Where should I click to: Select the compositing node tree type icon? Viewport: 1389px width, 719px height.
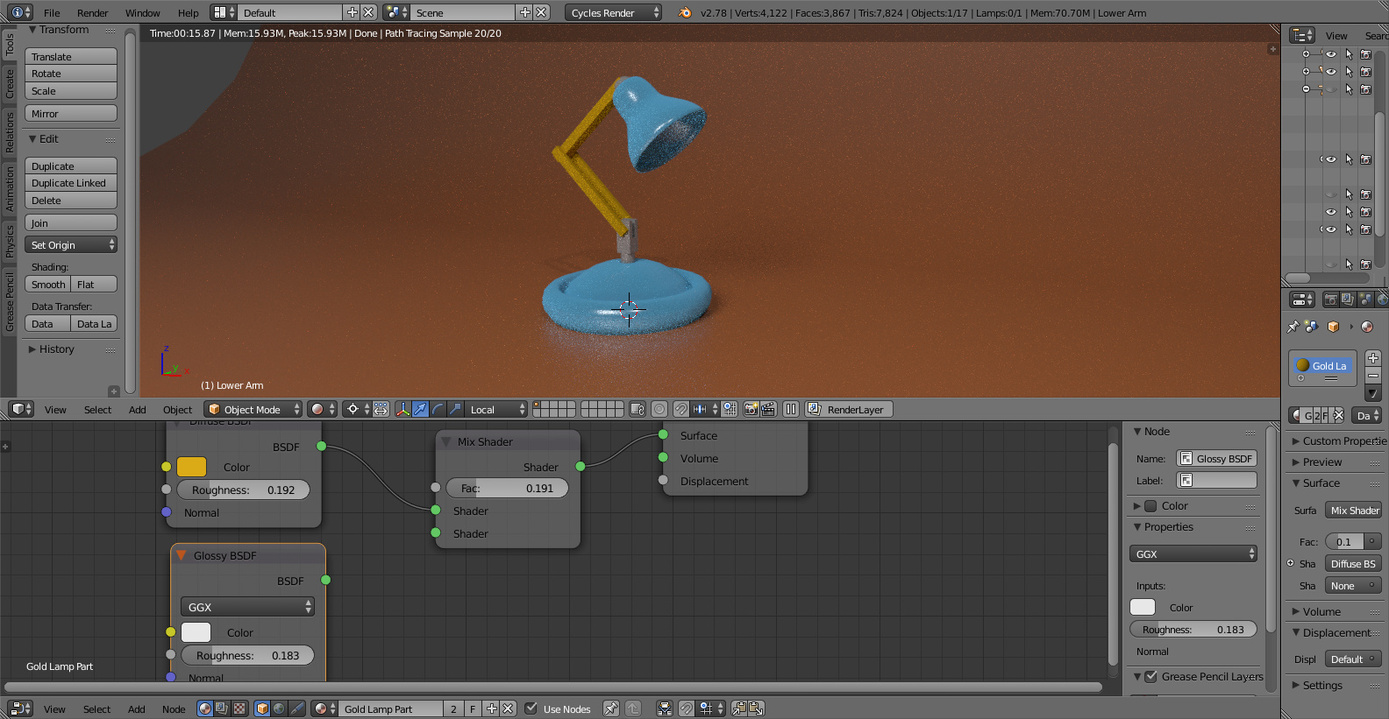[222, 709]
